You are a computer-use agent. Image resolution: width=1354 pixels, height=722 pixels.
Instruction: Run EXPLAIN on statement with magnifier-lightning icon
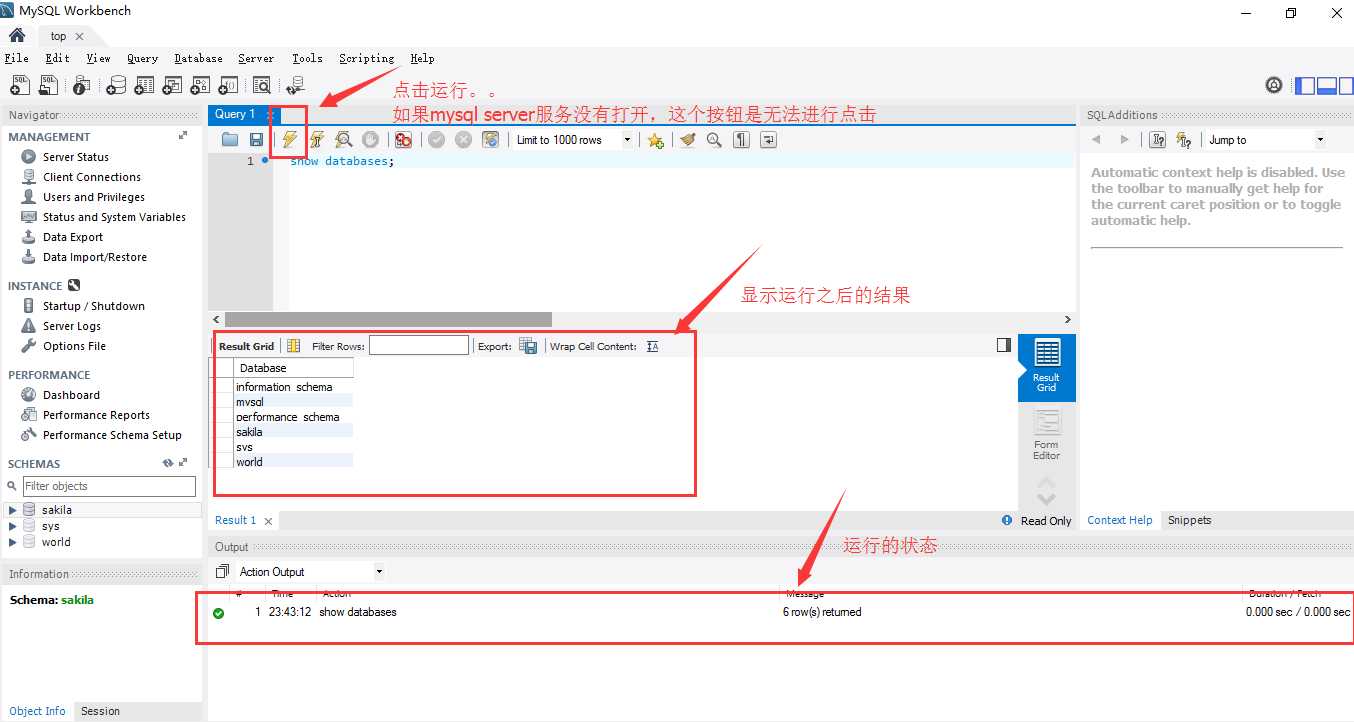coord(344,140)
